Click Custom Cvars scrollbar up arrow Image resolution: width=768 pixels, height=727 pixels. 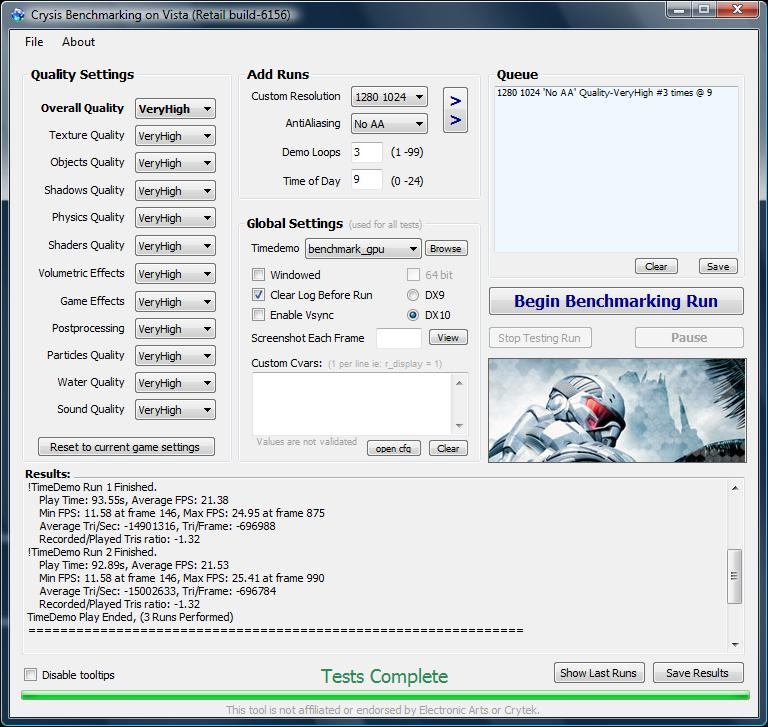pyautogui.click(x=459, y=383)
